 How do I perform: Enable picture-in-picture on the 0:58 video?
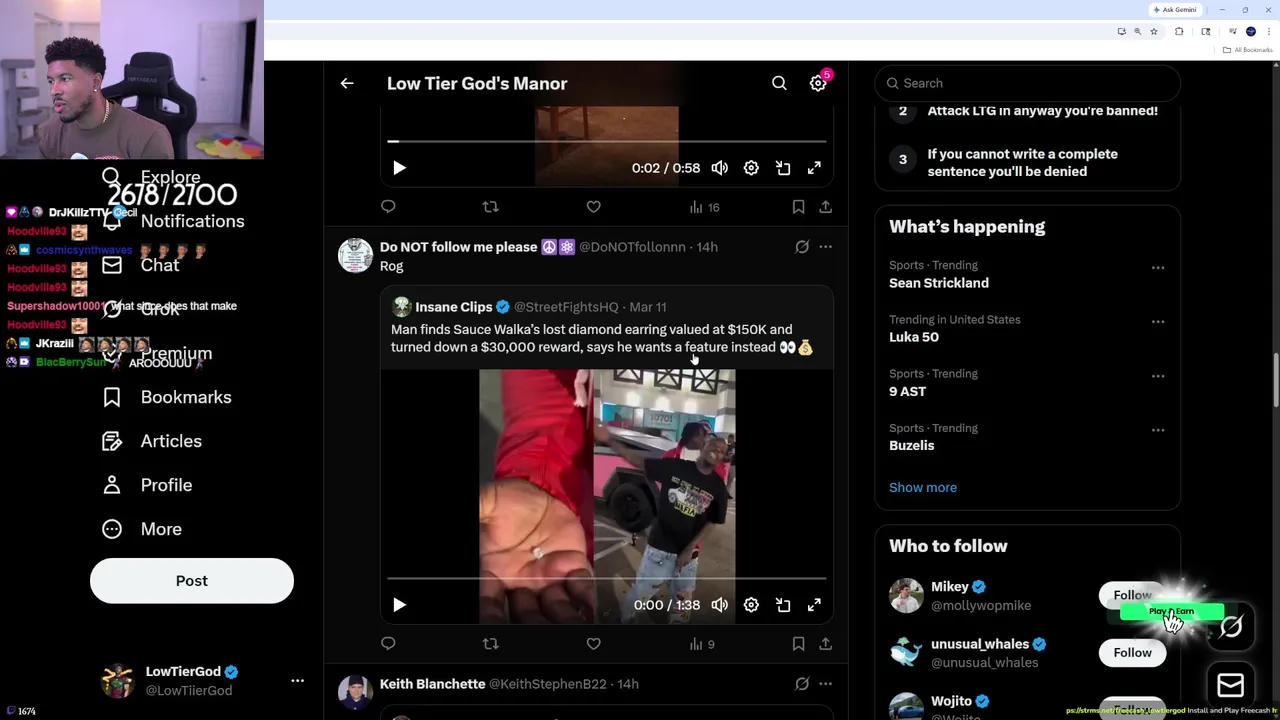click(x=783, y=168)
